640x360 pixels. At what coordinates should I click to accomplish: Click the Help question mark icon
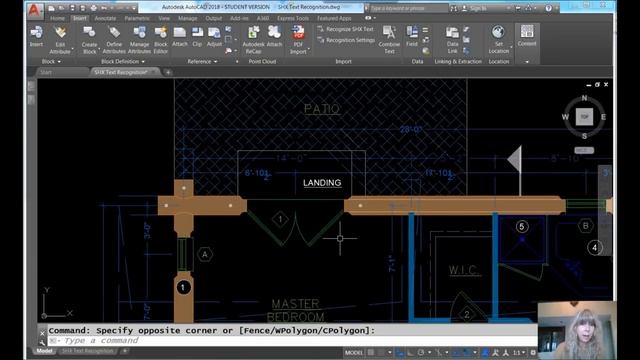(x=548, y=8)
